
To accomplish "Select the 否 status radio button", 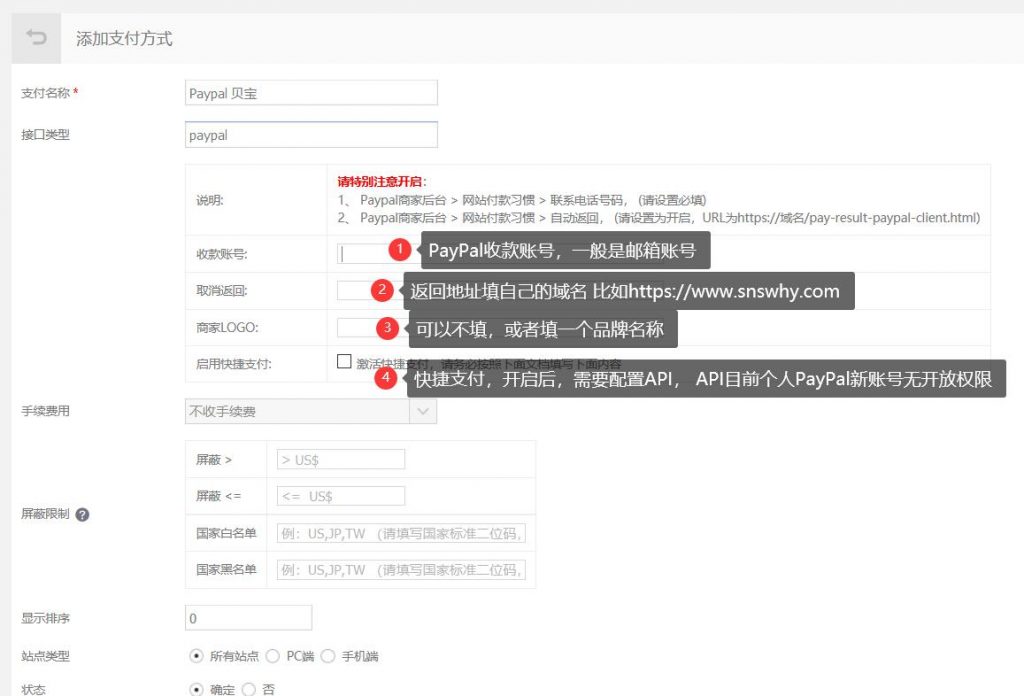I will pyautogui.click(x=249, y=689).
